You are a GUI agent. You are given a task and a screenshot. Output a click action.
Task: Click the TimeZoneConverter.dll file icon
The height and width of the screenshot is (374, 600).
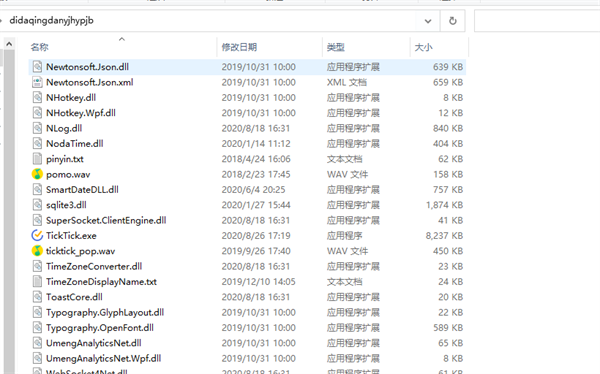click(37, 266)
